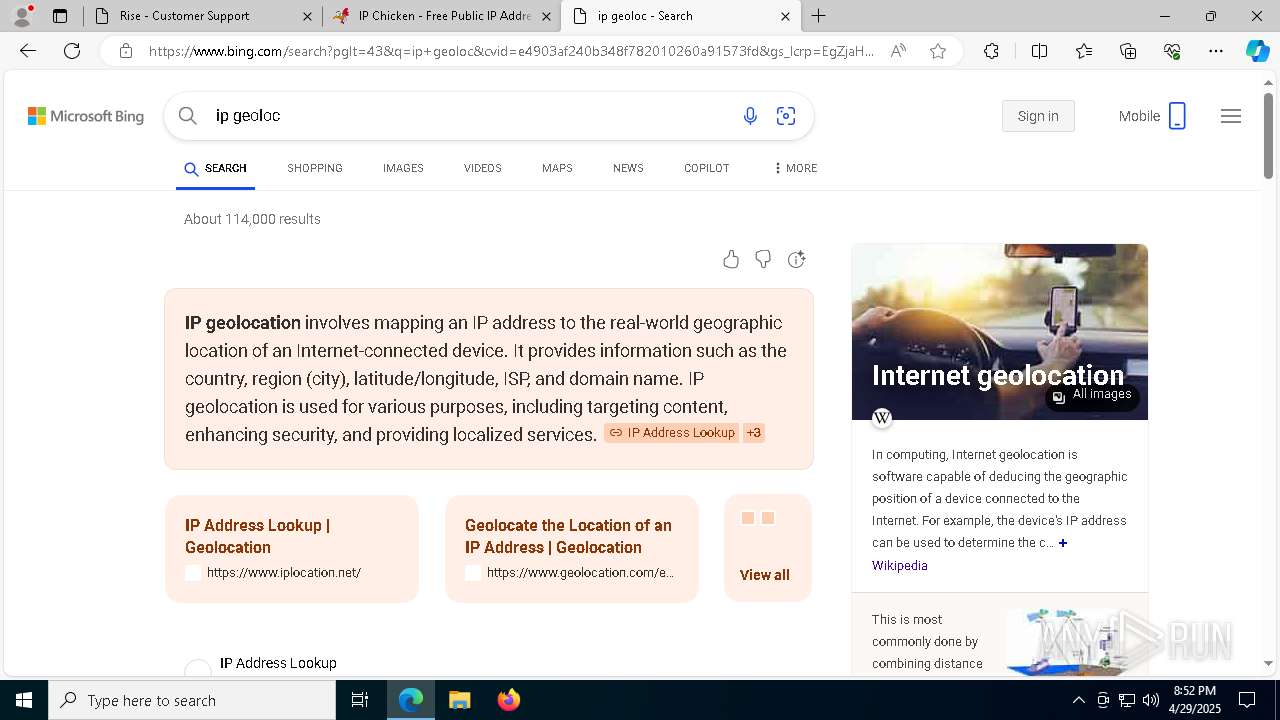Expand additional sources +3 badge
The height and width of the screenshot is (720, 1280).
[754, 433]
